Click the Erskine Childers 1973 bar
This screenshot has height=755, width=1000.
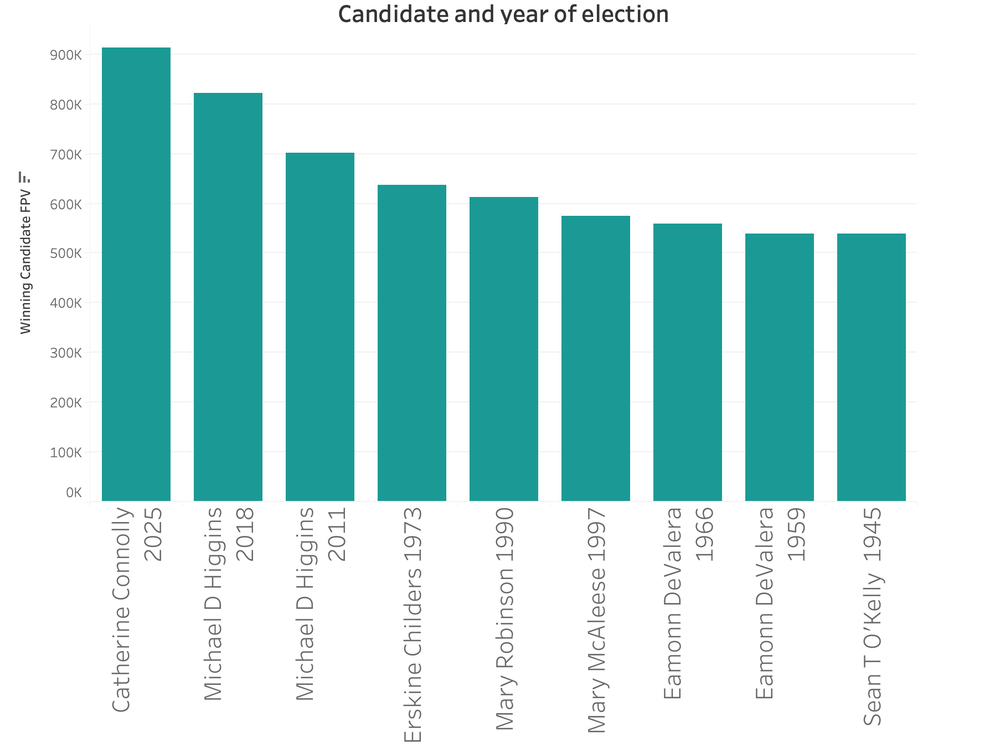pos(412,343)
